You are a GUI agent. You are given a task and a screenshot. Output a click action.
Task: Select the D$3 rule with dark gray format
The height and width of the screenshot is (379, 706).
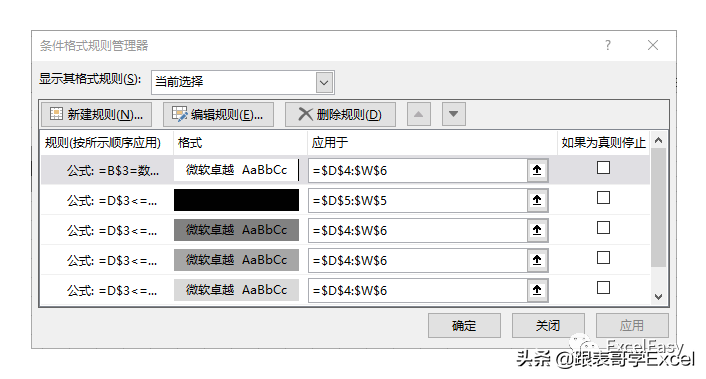112,230
